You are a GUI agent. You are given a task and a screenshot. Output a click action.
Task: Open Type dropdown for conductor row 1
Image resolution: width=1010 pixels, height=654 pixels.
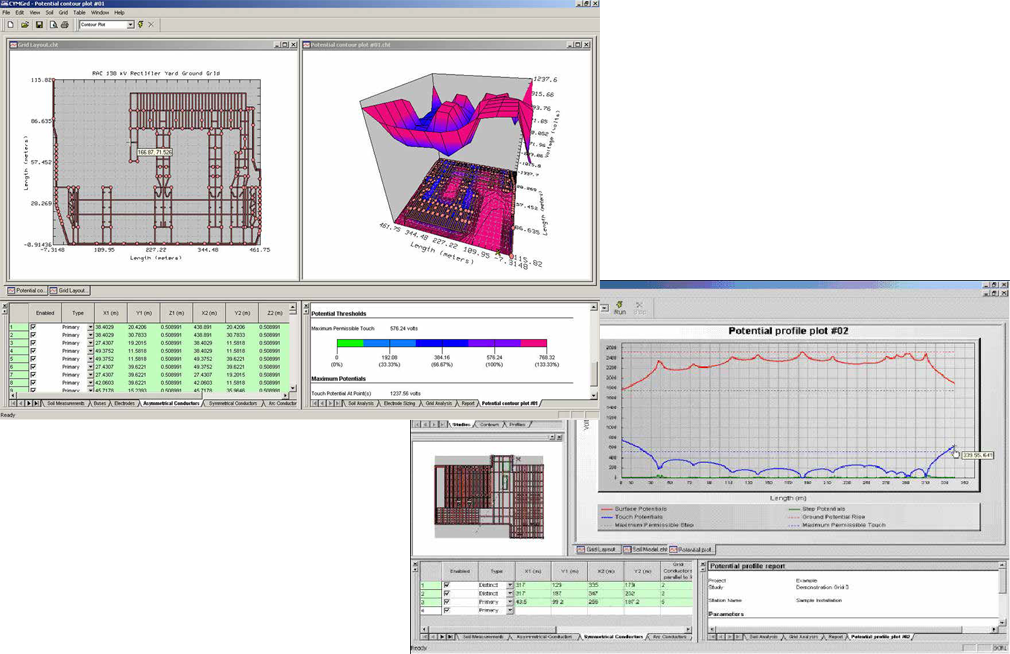click(90, 327)
